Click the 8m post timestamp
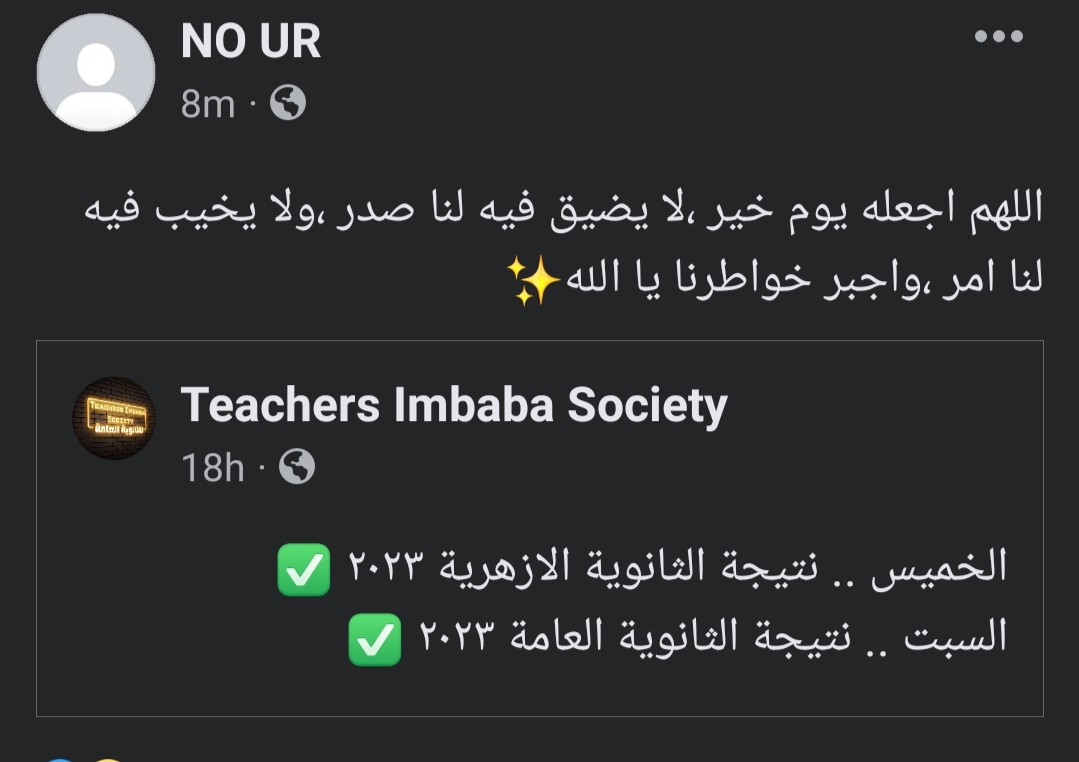The height and width of the screenshot is (762, 1079). (207, 104)
